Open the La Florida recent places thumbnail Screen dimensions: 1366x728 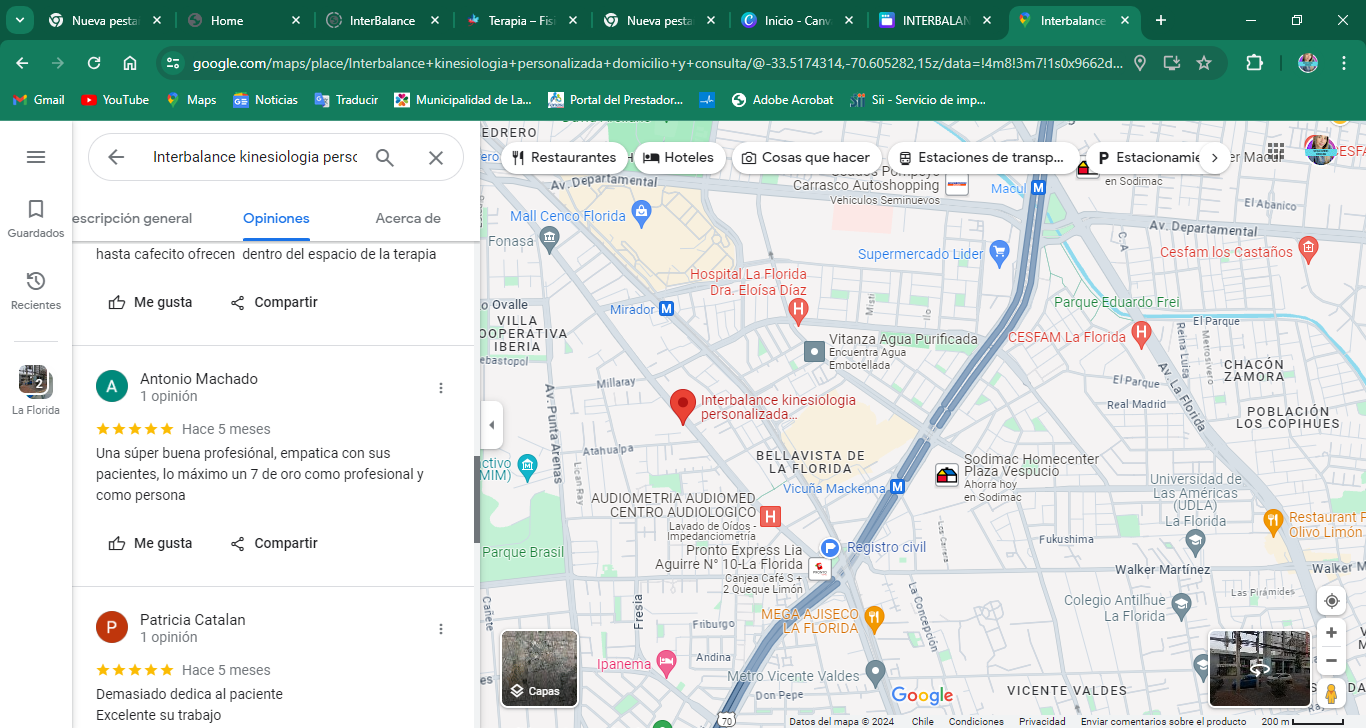click(36, 391)
